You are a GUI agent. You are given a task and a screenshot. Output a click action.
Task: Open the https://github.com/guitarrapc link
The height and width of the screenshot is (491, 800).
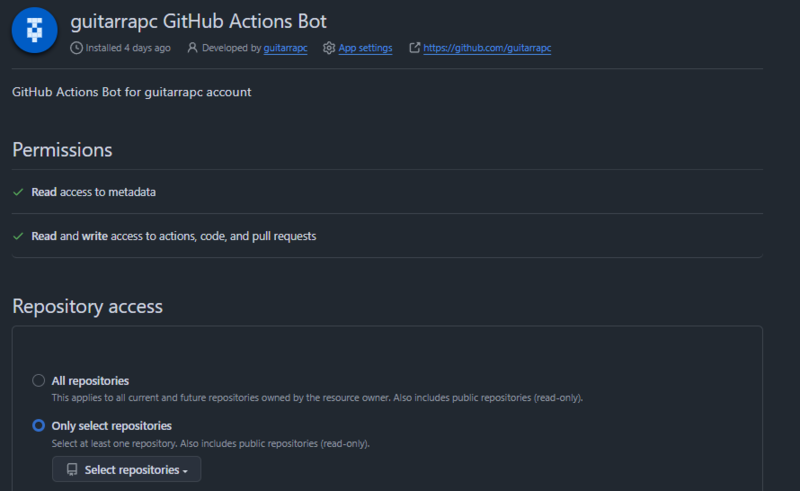click(487, 48)
